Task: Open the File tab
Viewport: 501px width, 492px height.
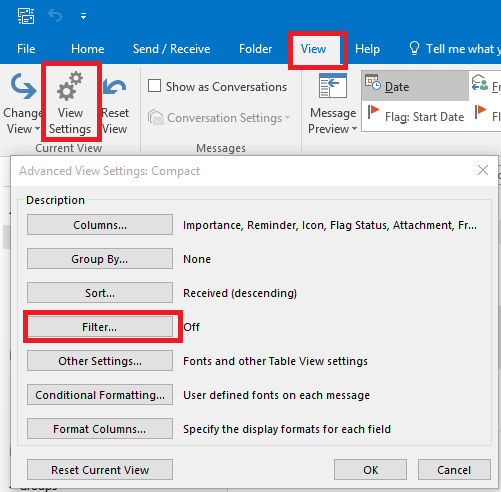Action: point(26,49)
